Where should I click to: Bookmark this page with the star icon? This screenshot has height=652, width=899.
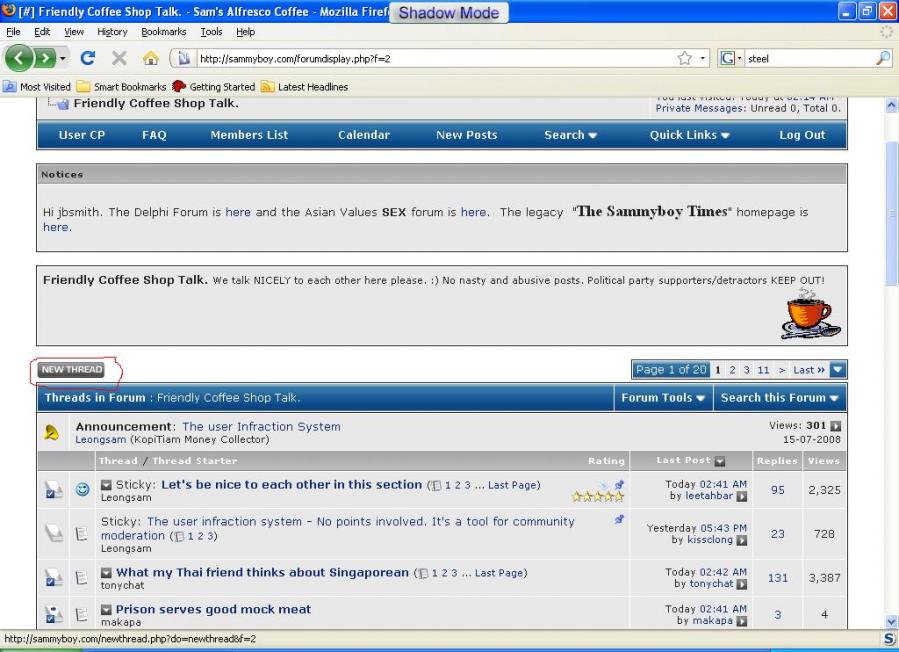click(x=685, y=58)
